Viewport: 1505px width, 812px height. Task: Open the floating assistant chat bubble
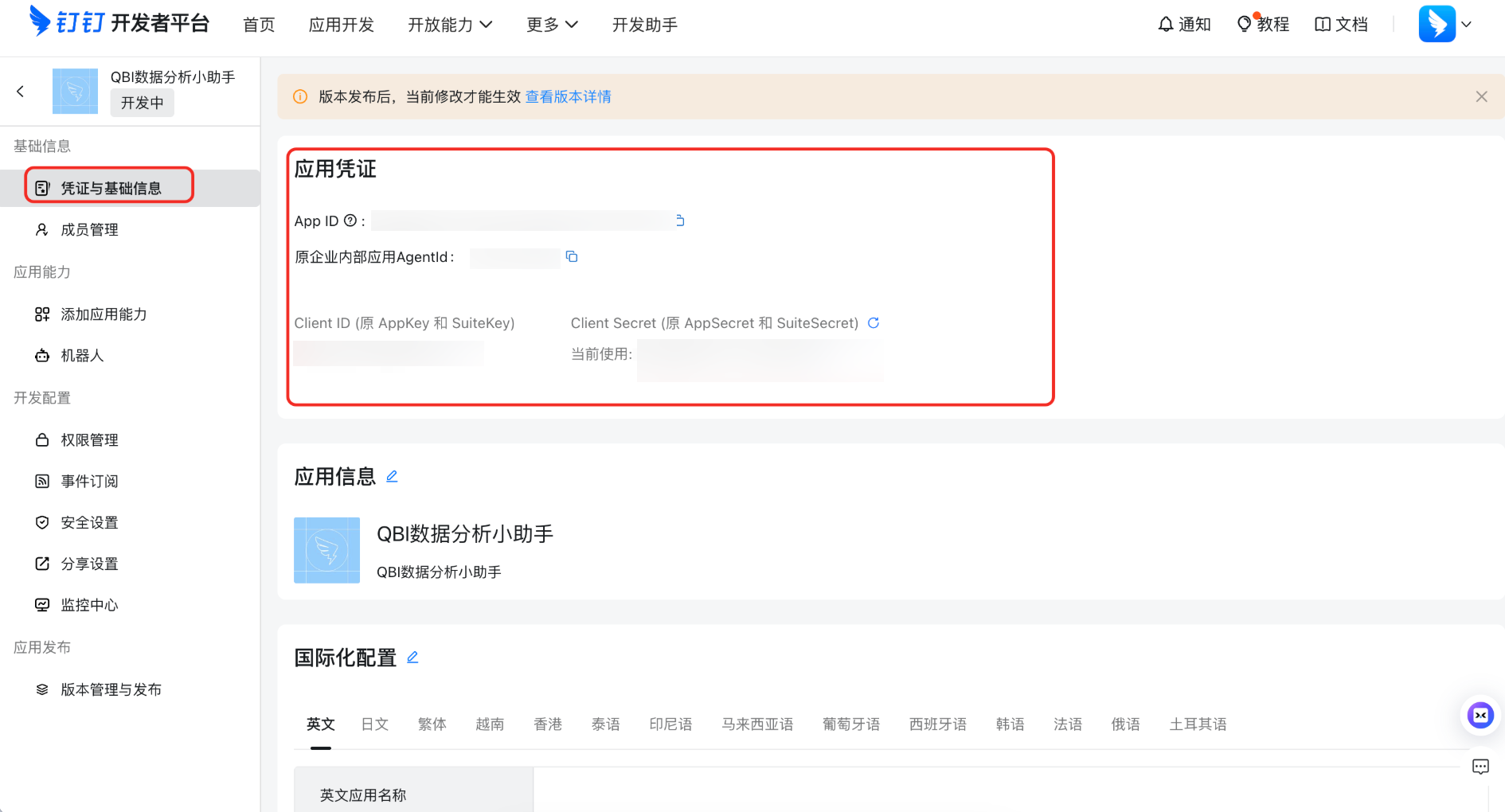[x=1480, y=716]
